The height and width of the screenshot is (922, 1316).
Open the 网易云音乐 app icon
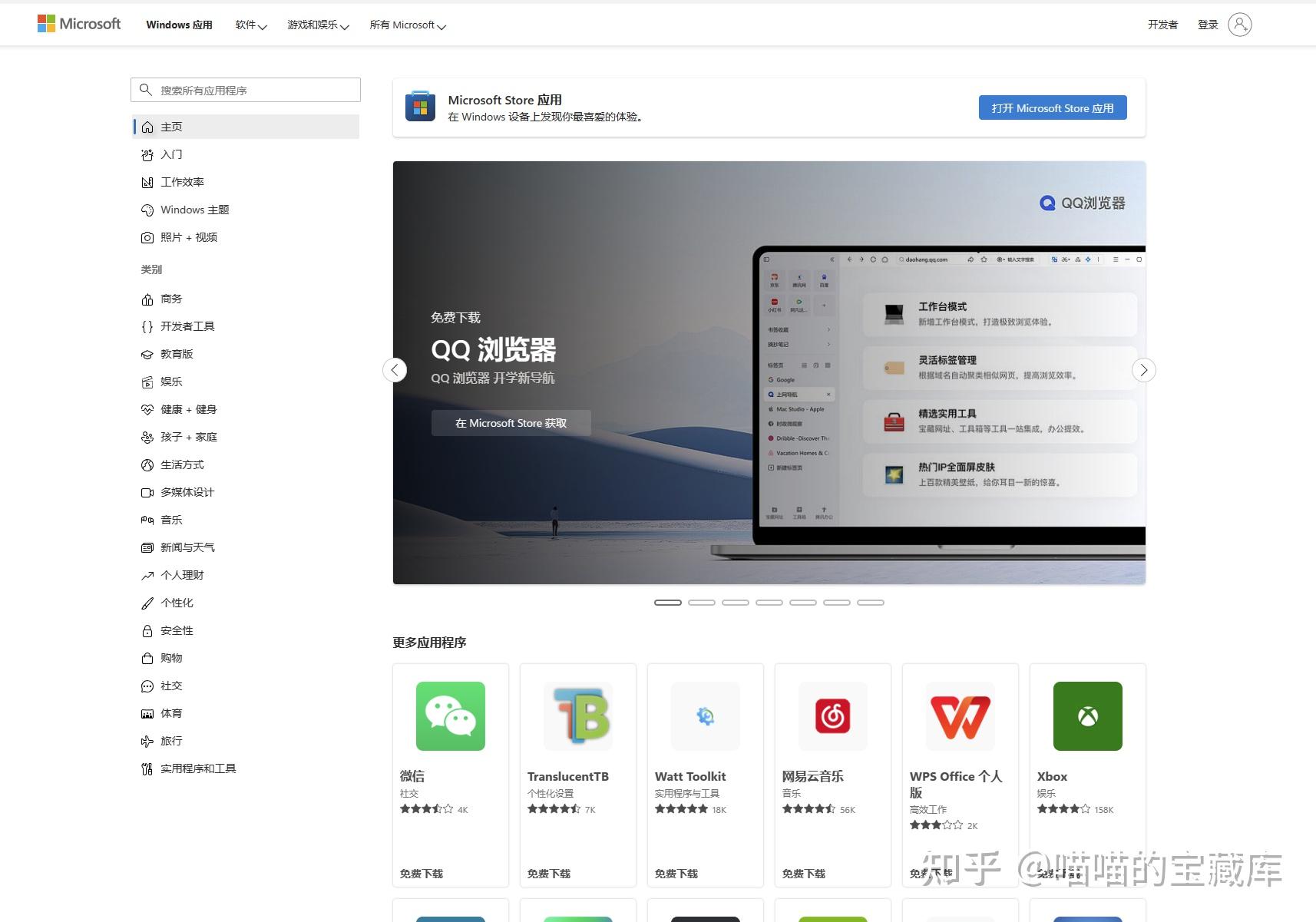coord(833,716)
